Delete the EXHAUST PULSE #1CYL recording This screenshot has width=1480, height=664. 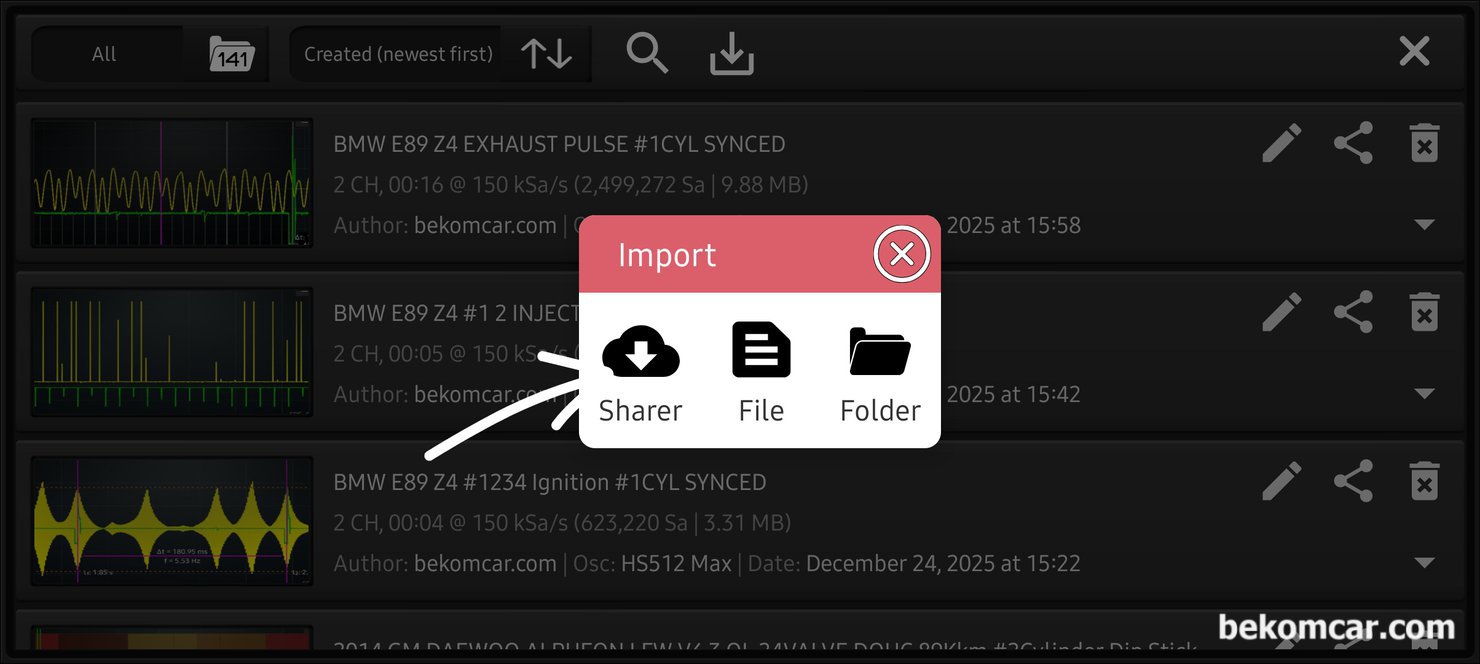click(x=1424, y=143)
